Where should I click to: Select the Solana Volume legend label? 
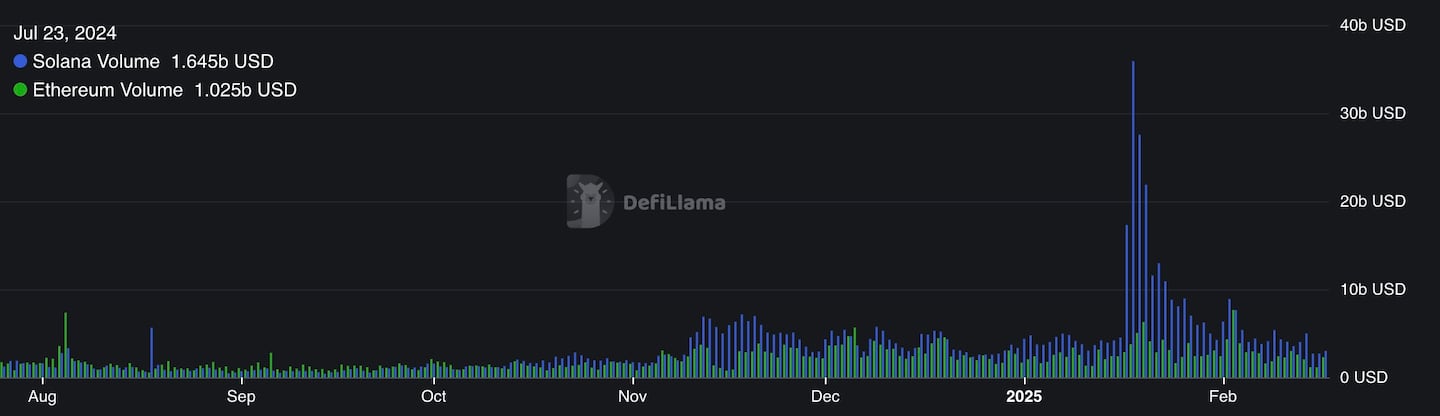96,62
